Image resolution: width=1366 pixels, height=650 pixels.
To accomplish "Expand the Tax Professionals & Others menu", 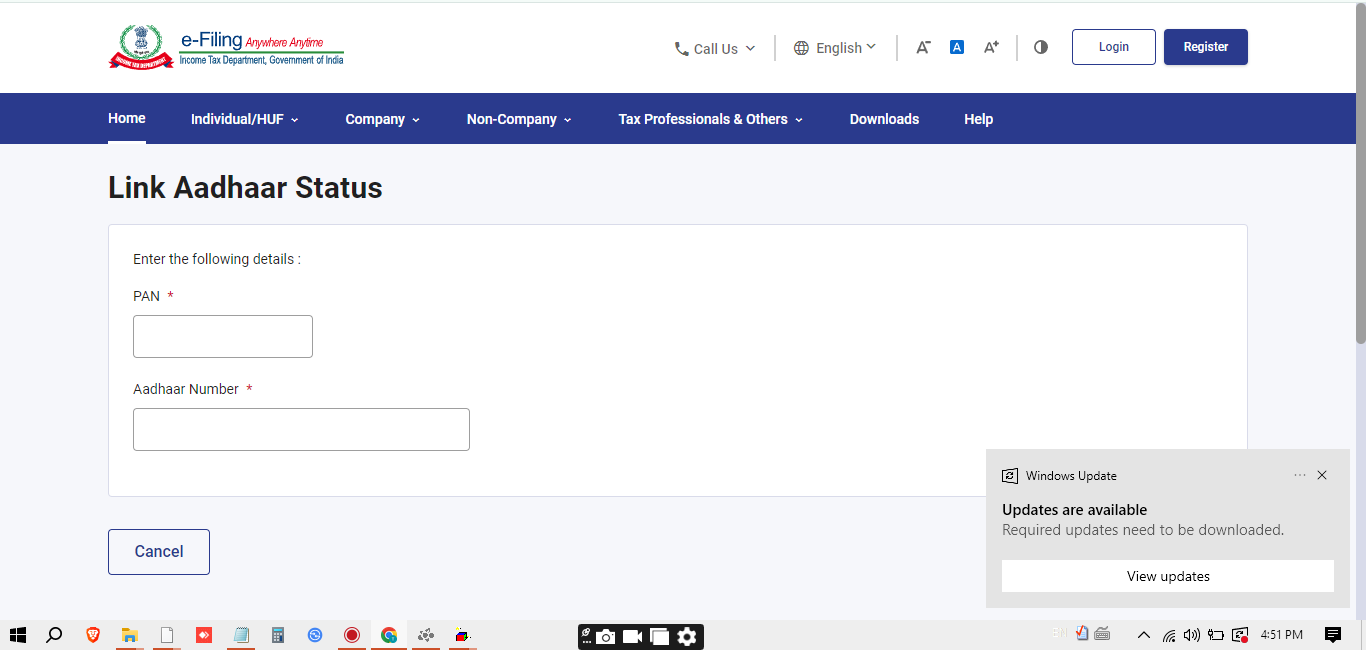I will [x=710, y=119].
